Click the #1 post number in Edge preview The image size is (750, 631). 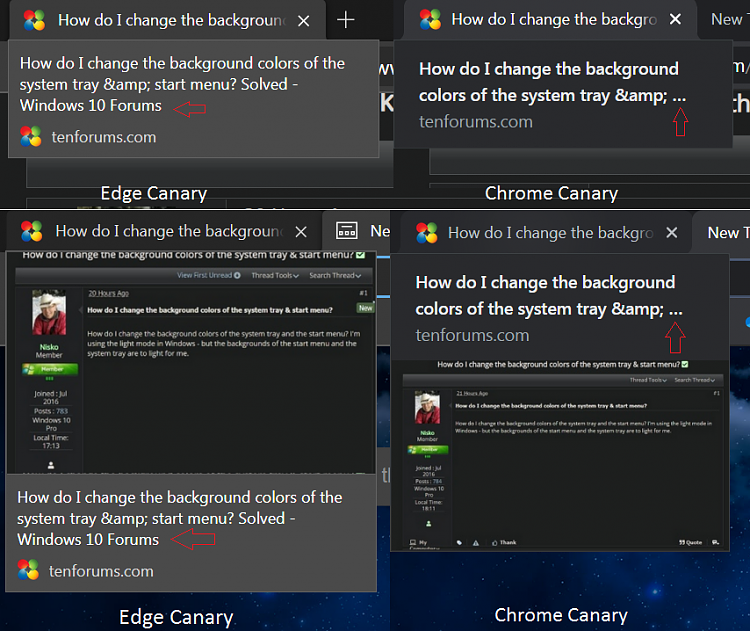coord(364,293)
